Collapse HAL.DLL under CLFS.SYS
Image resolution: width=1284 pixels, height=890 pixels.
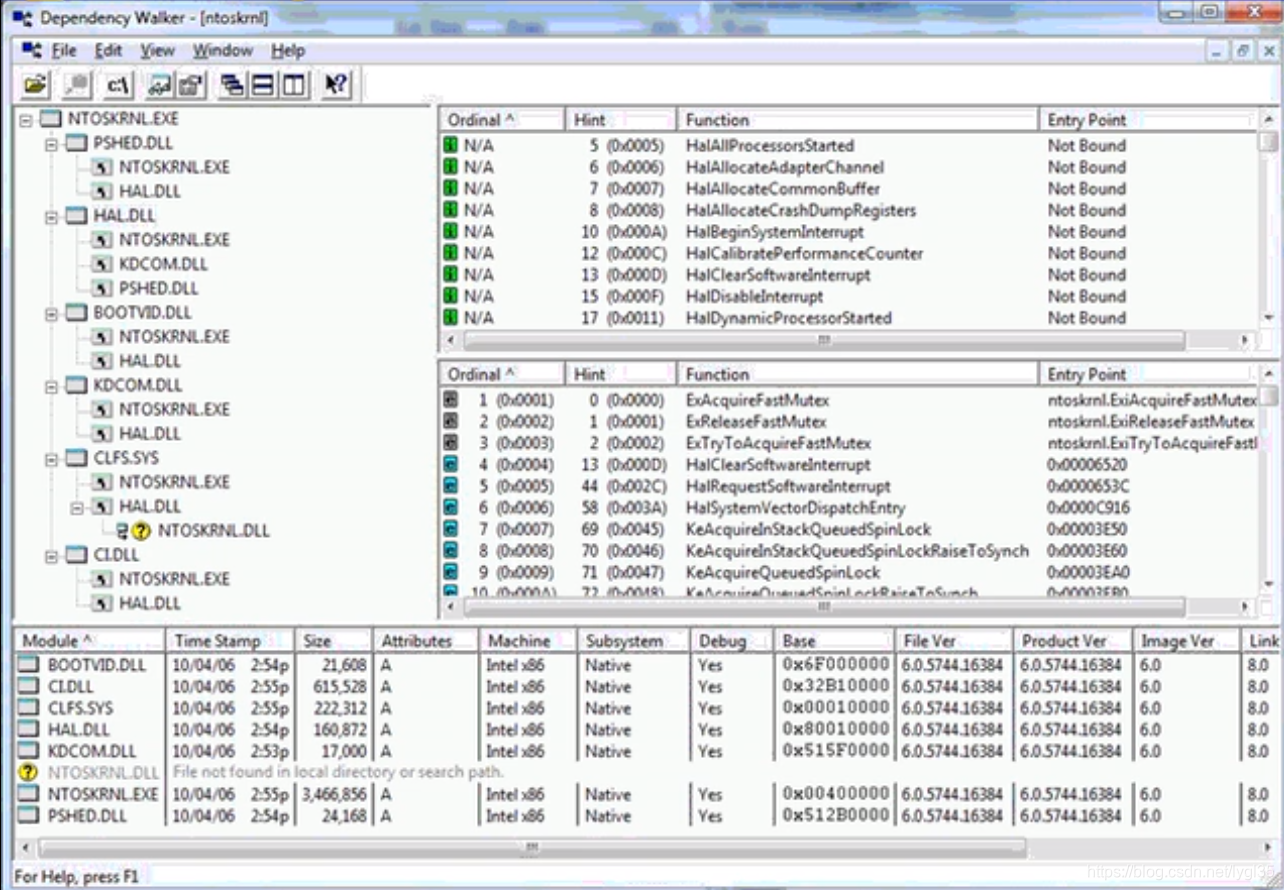click(78, 507)
